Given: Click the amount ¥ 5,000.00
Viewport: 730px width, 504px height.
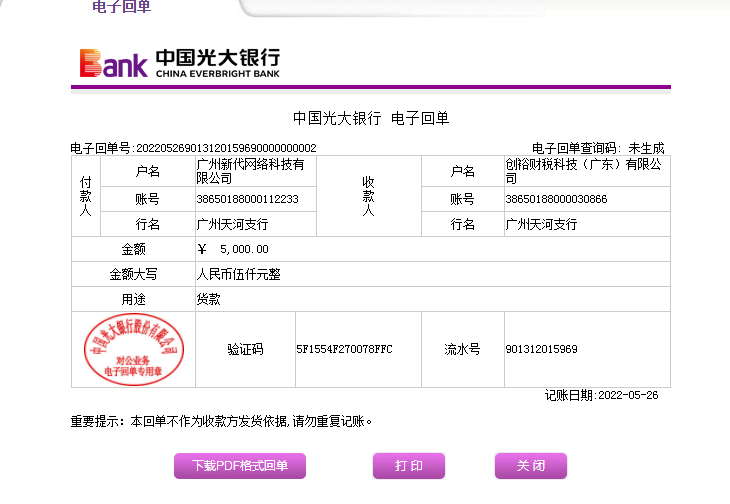Looking at the screenshot, I should (x=233, y=249).
